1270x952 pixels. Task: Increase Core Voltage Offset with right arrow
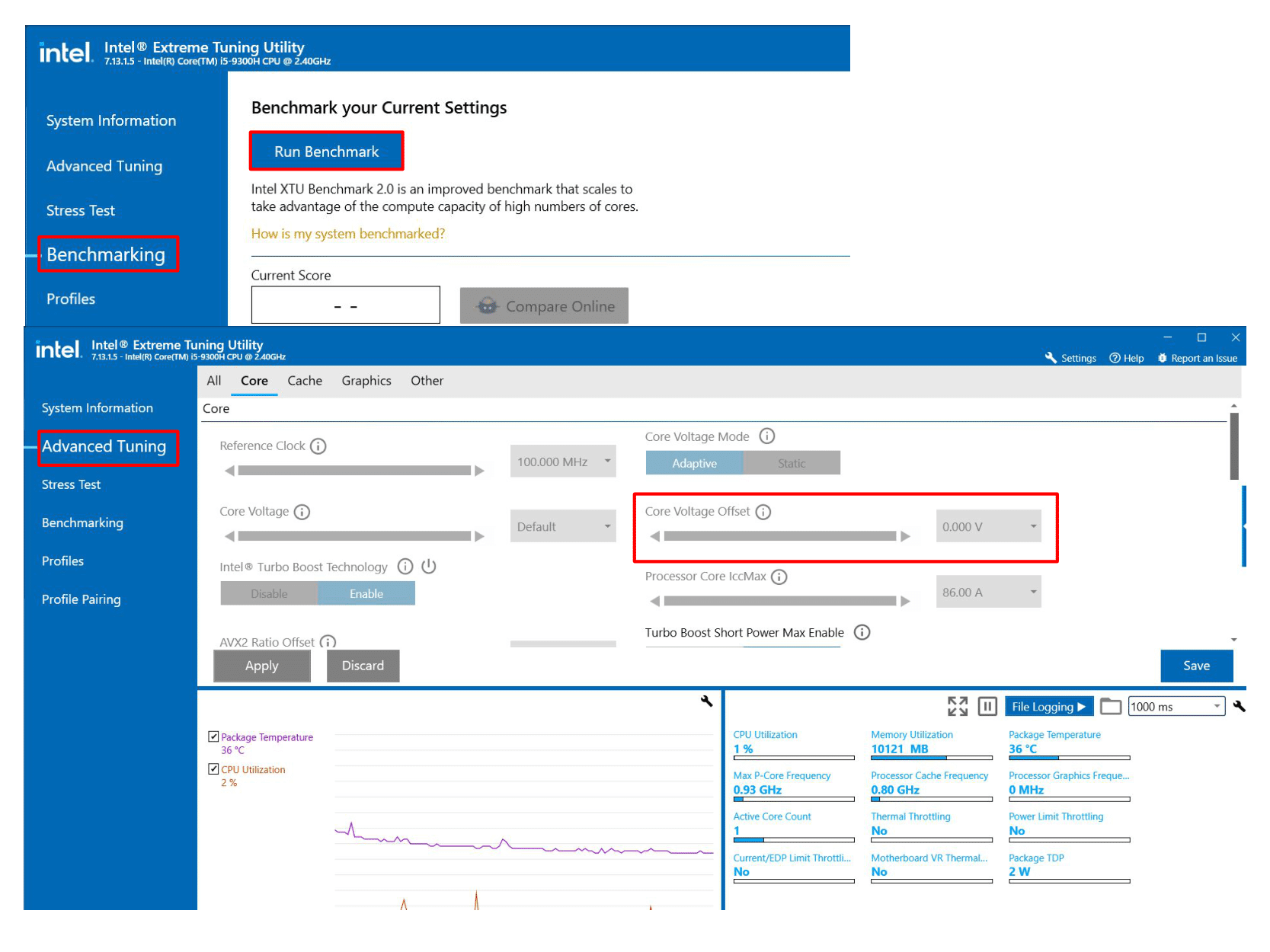click(x=905, y=536)
